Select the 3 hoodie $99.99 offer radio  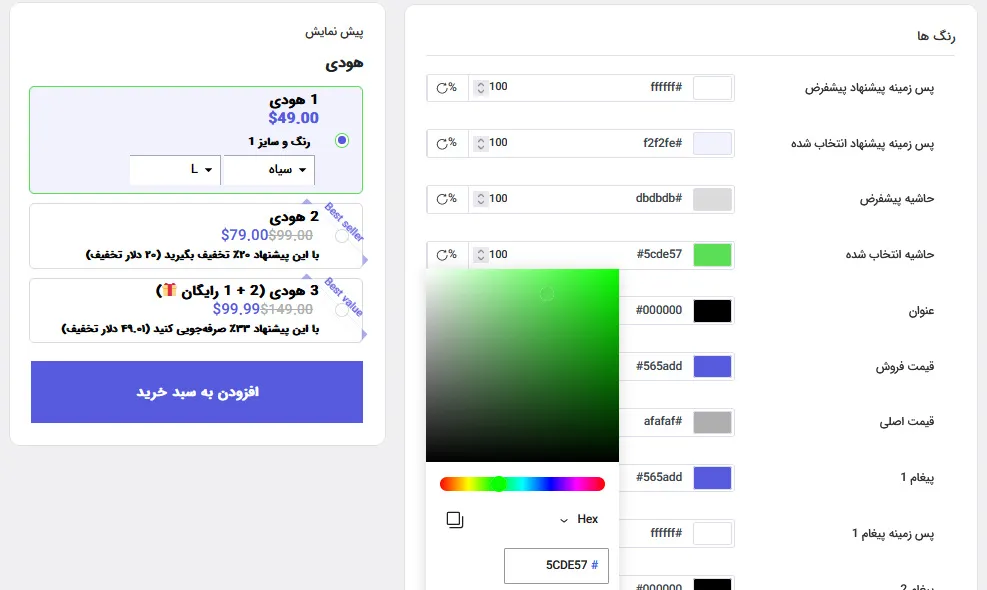pos(342,310)
